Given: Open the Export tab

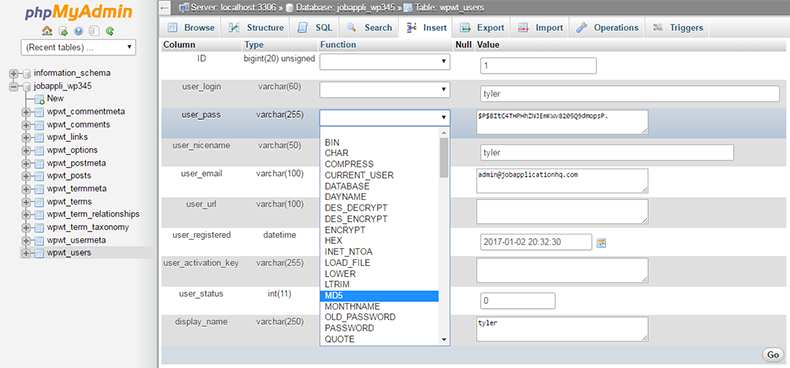Looking at the screenshot, I should pos(482,28).
